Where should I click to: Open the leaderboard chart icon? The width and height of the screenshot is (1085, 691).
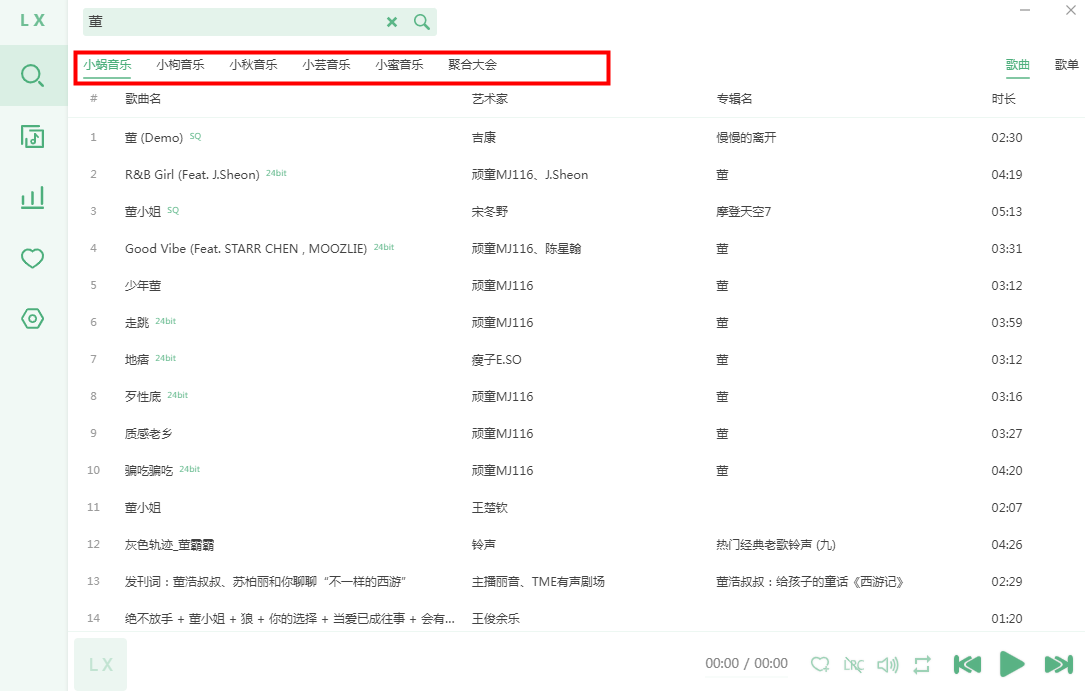tap(33, 197)
